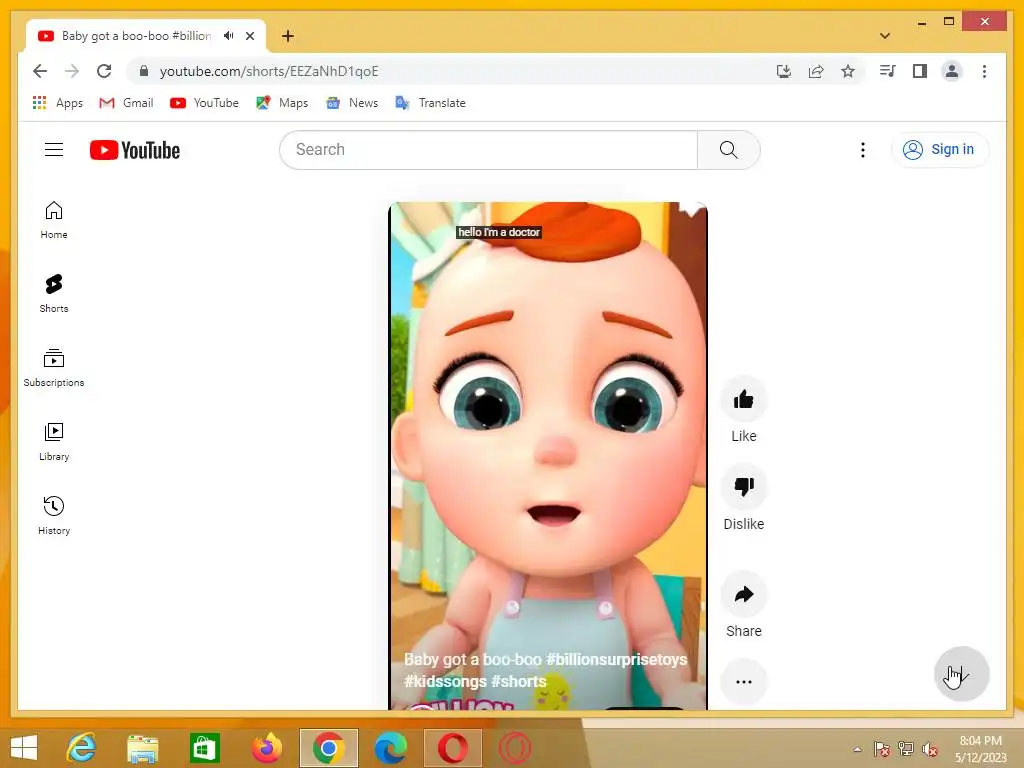Reload the page
Image resolution: width=1024 pixels, height=768 pixels.
pyautogui.click(x=104, y=71)
